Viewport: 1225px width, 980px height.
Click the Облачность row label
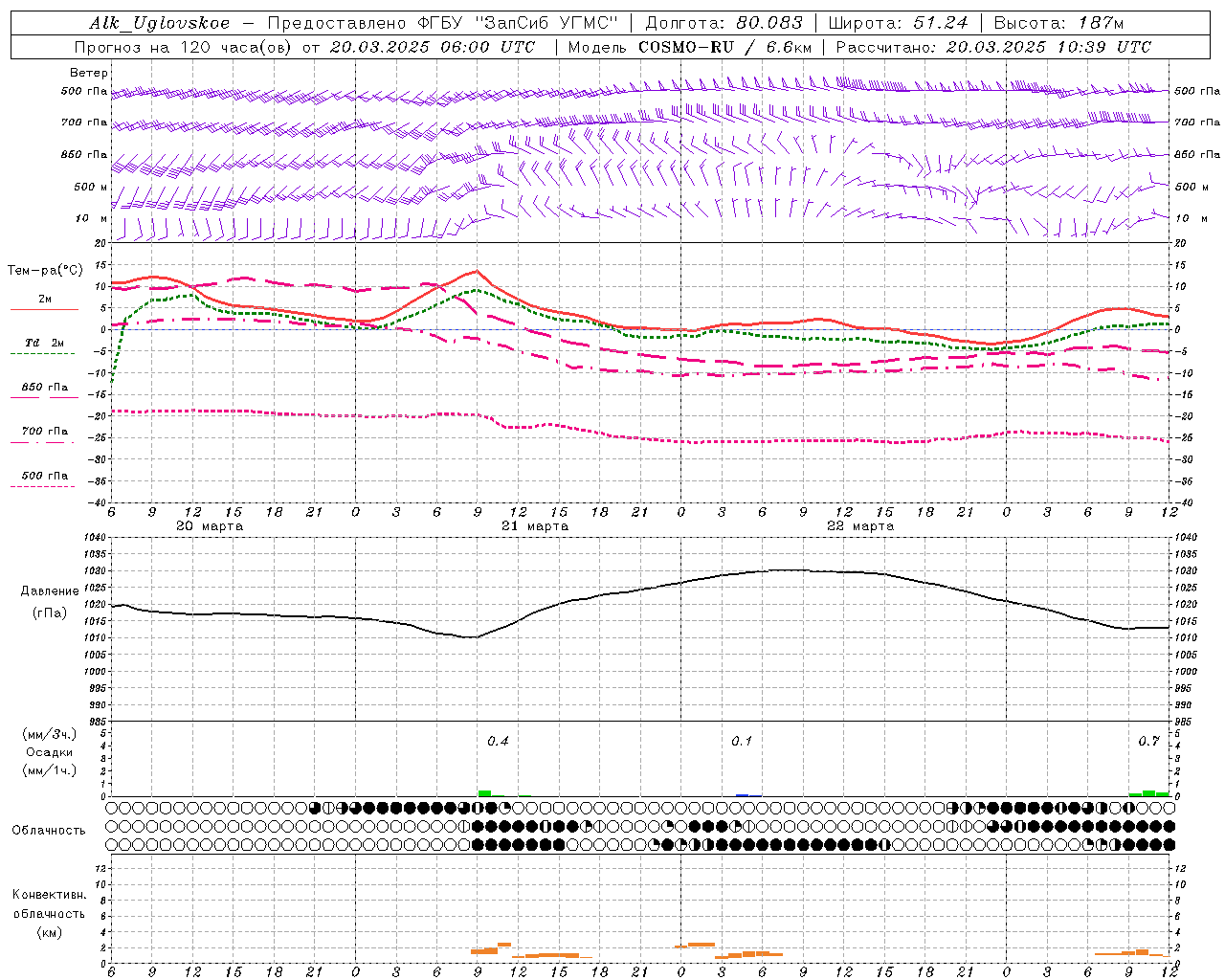(x=49, y=831)
